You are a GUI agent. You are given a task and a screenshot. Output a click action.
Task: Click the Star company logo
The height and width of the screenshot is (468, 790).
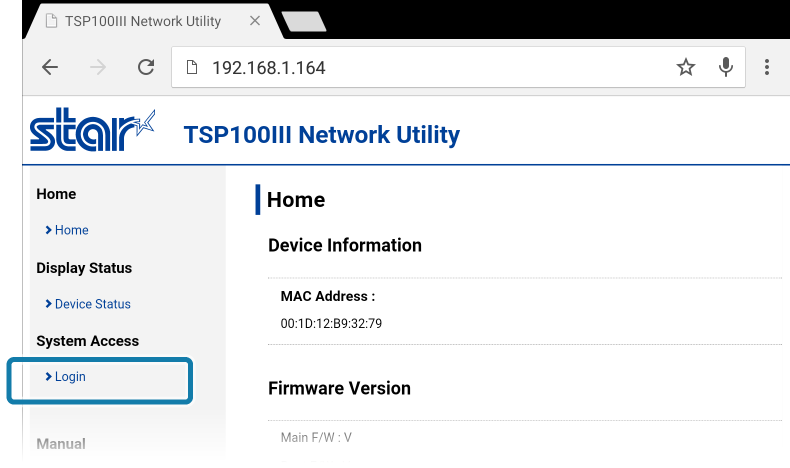coord(92,129)
